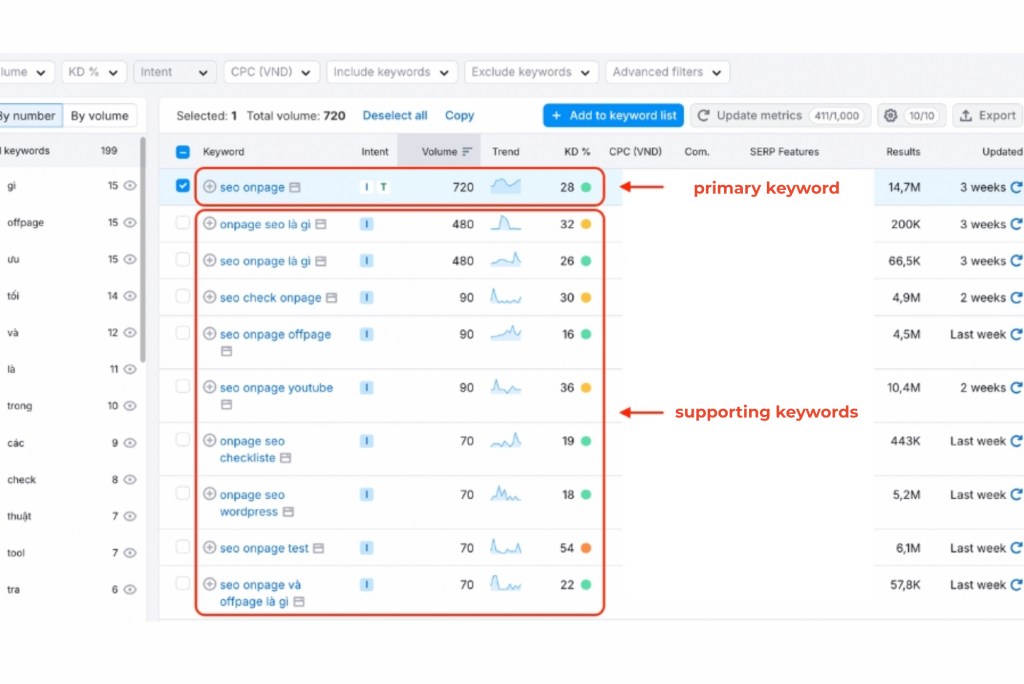Open the Include keywords dropdown
The height and width of the screenshot is (684, 1024).
tap(391, 71)
